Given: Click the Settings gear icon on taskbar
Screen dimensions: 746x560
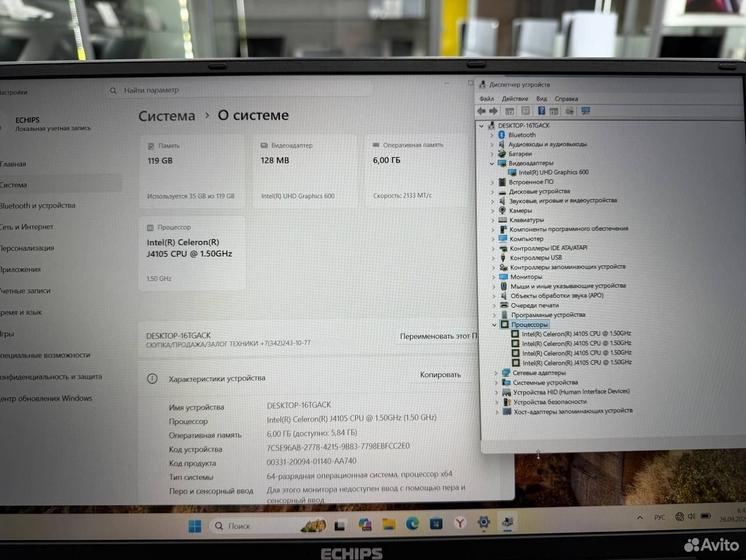Looking at the screenshot, I should tap(484, 522).
